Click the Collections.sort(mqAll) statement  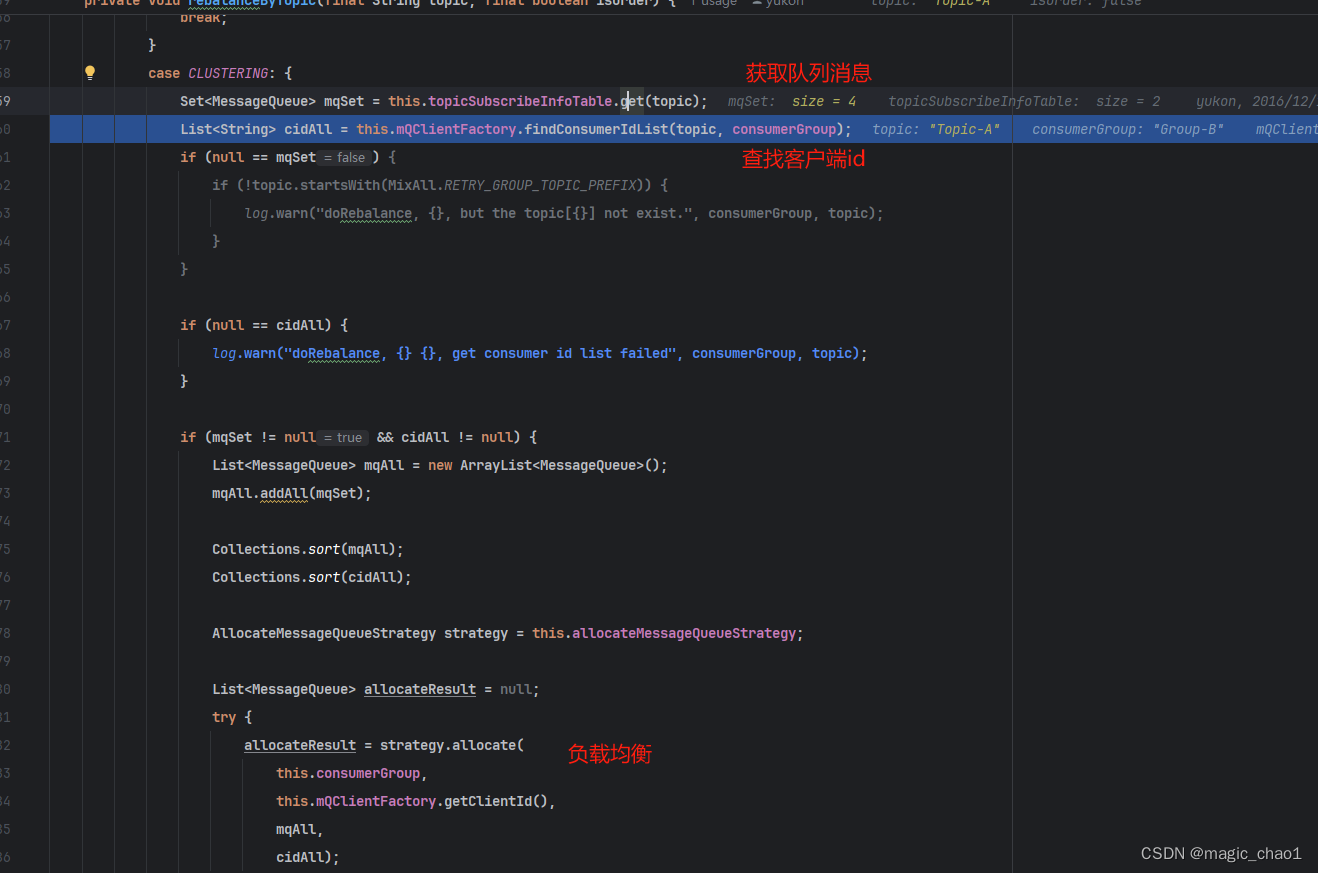point(308,549)
